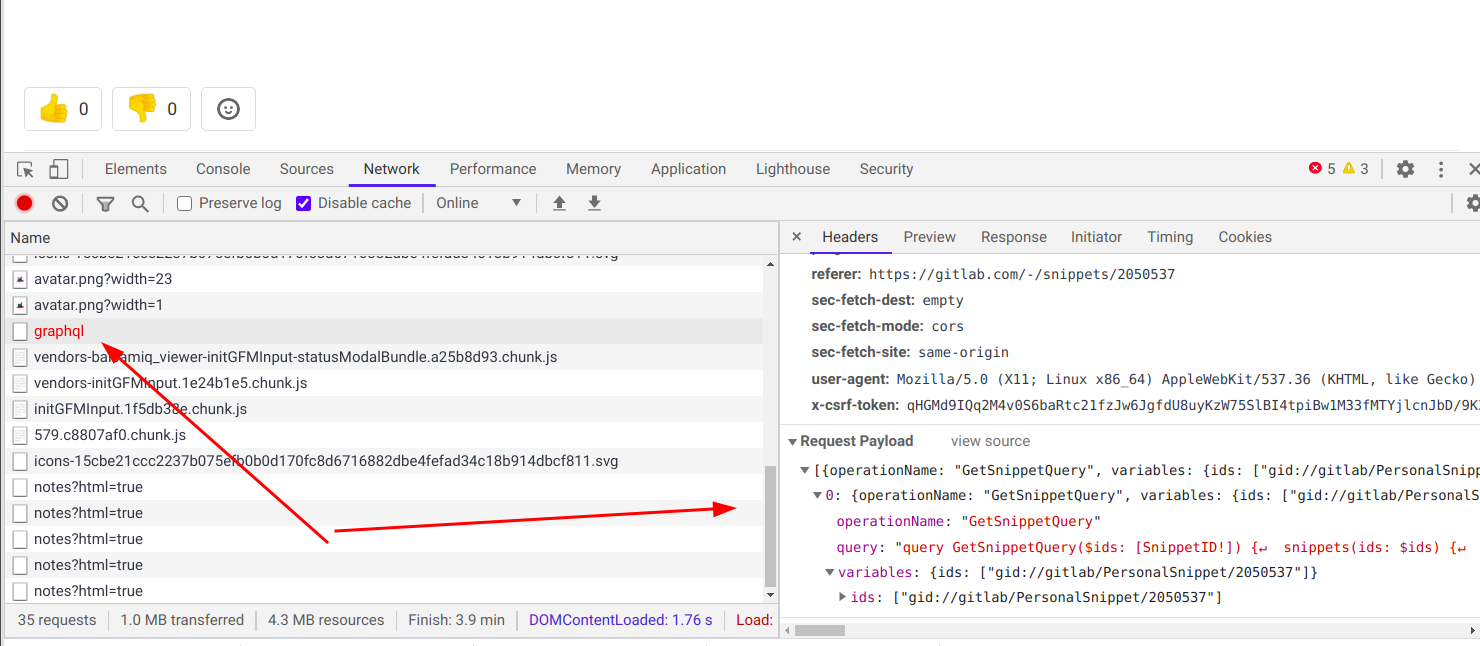
Task: Expand the ids array node
Action: pos(842,597)
